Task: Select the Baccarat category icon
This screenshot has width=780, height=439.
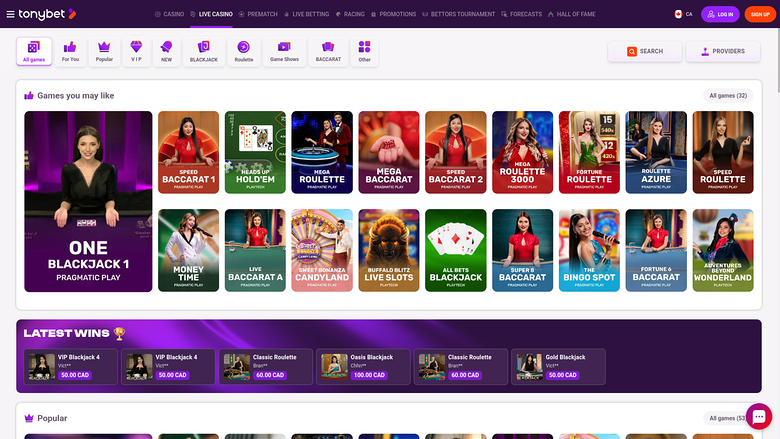Action: tap(328, 51)
